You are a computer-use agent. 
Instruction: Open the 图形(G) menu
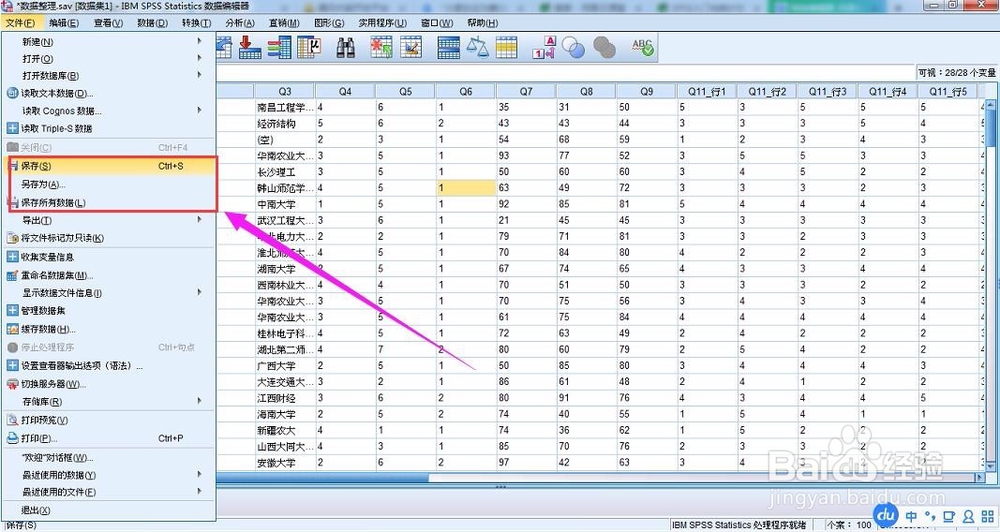point(329,23)
